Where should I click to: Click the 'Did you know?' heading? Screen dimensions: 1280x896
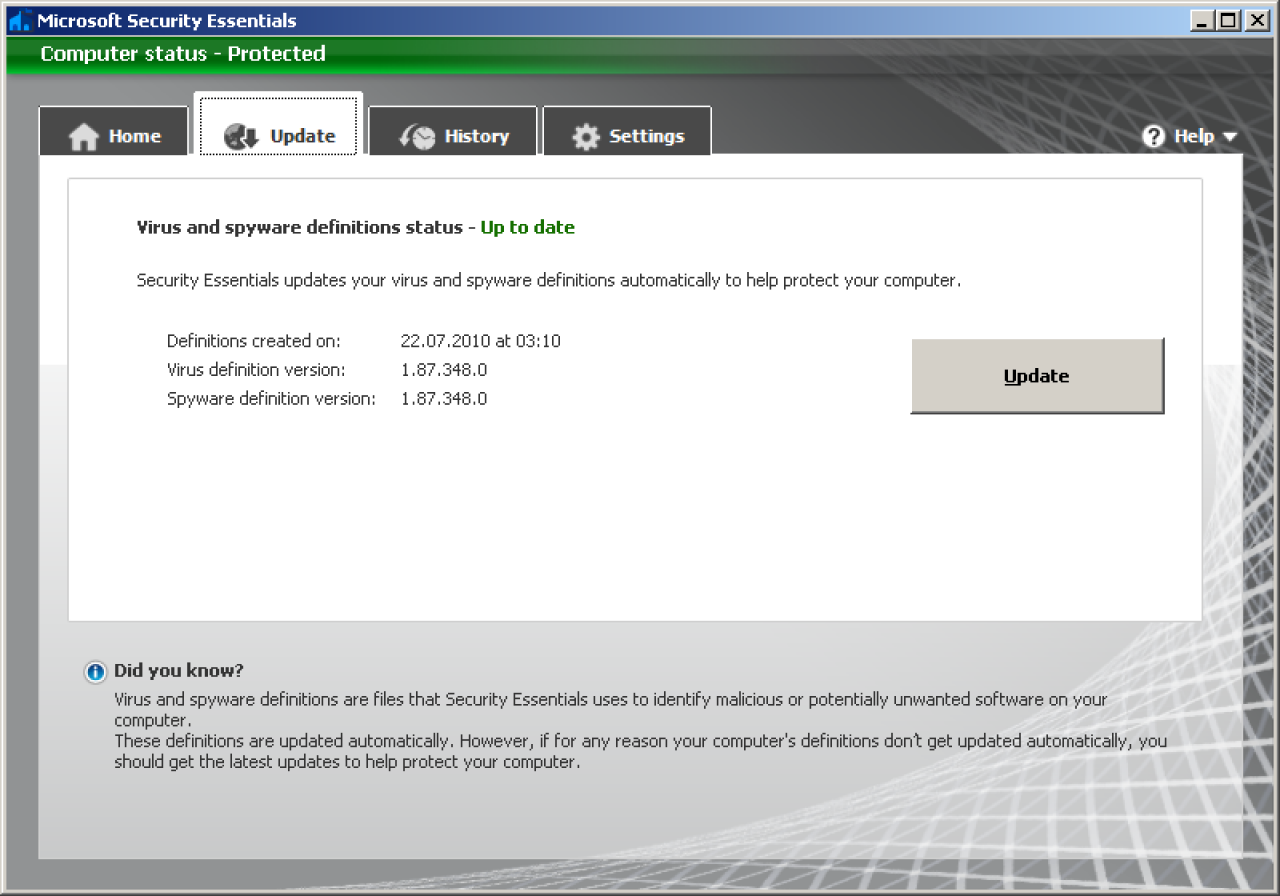click(x=179, y=671)
